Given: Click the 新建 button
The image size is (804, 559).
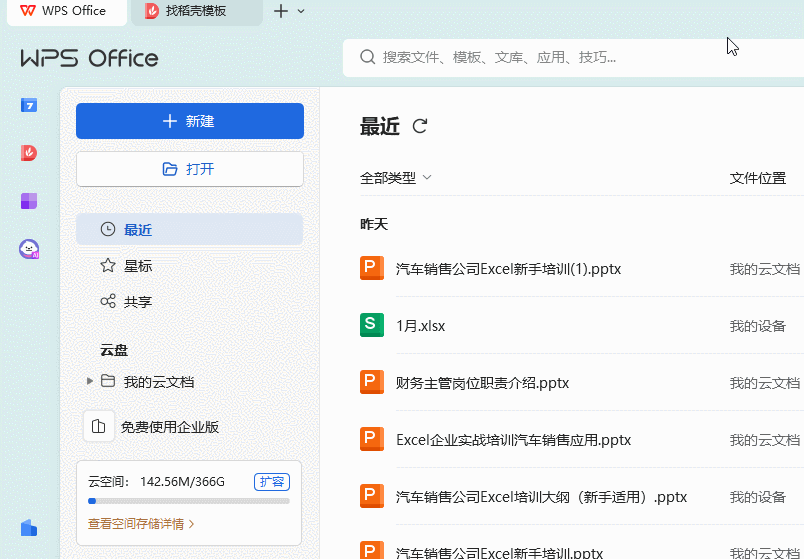Looking at the screenshot, I should point(190,121).
